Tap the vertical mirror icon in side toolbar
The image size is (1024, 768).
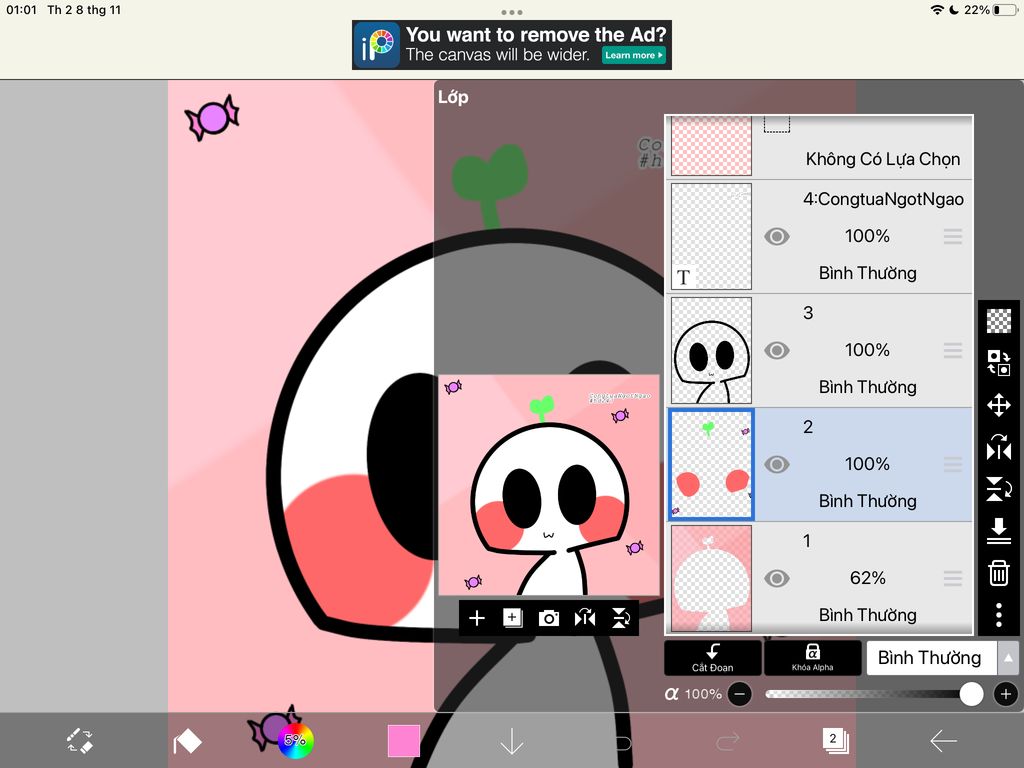pos(999,488)
